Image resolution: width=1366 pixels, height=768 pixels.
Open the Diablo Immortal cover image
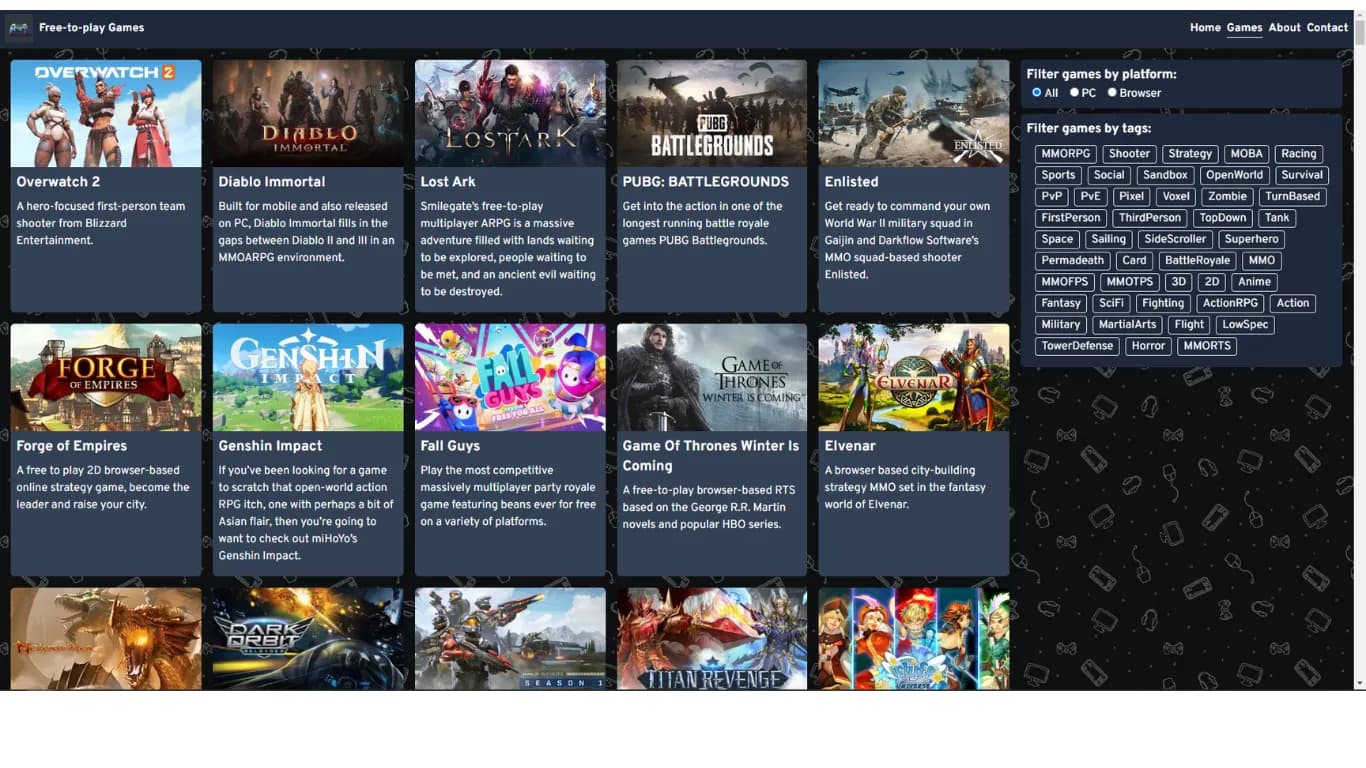[x=308, y=113]
